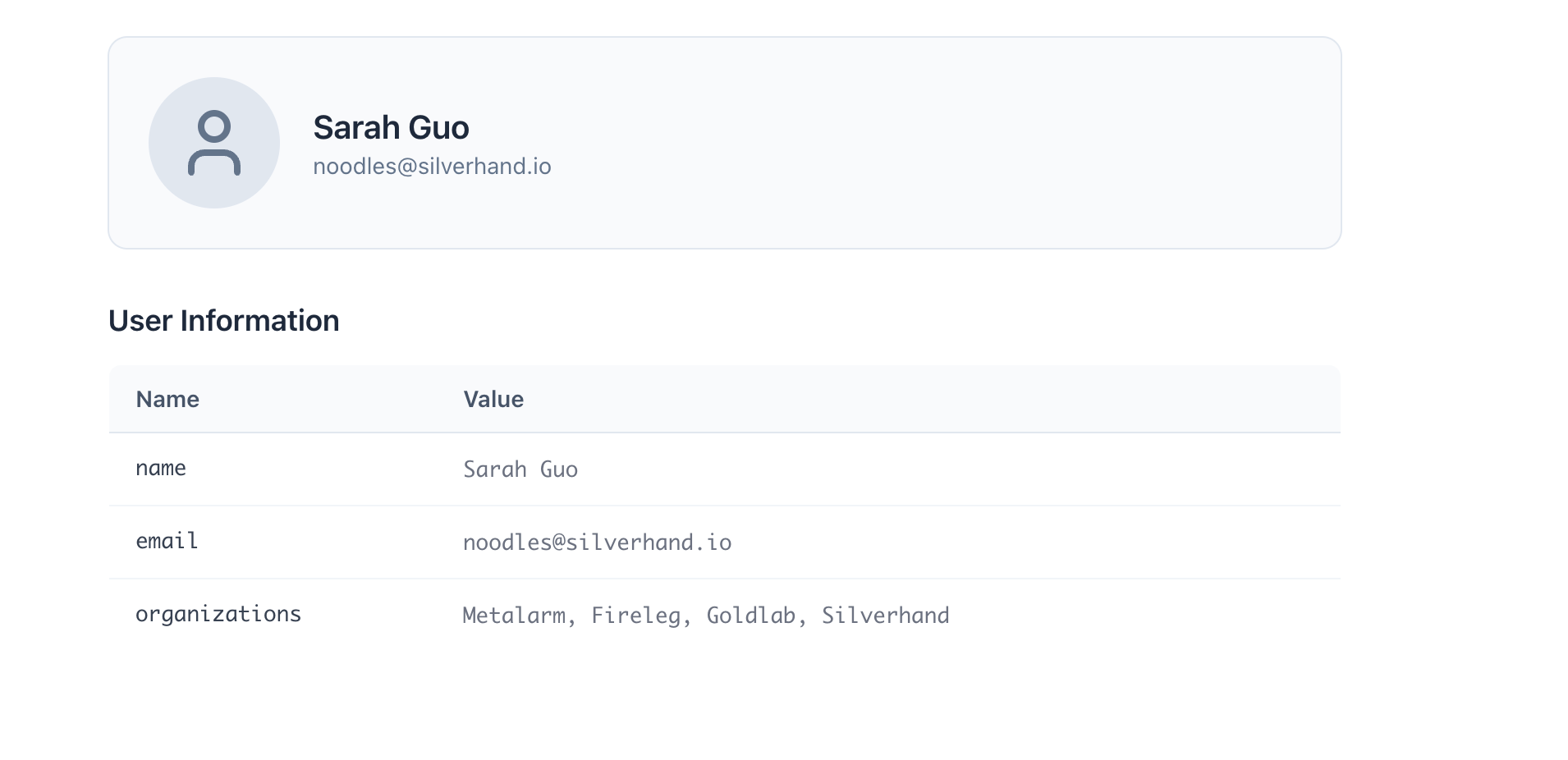This screenshot has height=760, width=1568.
Task: Click Metalarm in the organizations list
Action: click(514, 616)
